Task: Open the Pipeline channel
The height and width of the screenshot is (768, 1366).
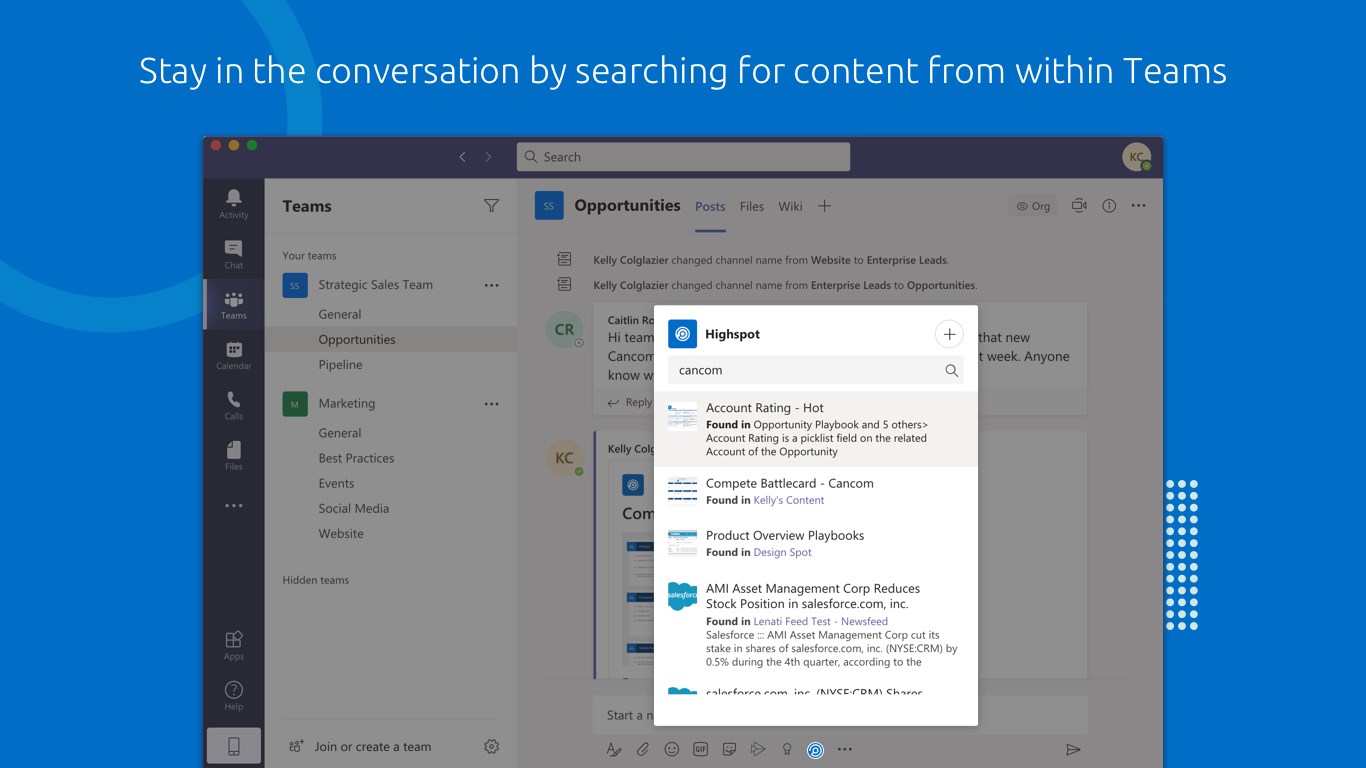Action: click(x=340, y=365)
